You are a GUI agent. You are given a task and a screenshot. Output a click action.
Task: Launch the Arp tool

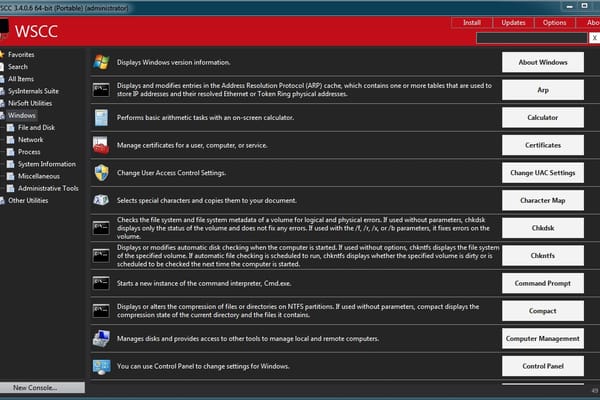[x=543, y=90]
